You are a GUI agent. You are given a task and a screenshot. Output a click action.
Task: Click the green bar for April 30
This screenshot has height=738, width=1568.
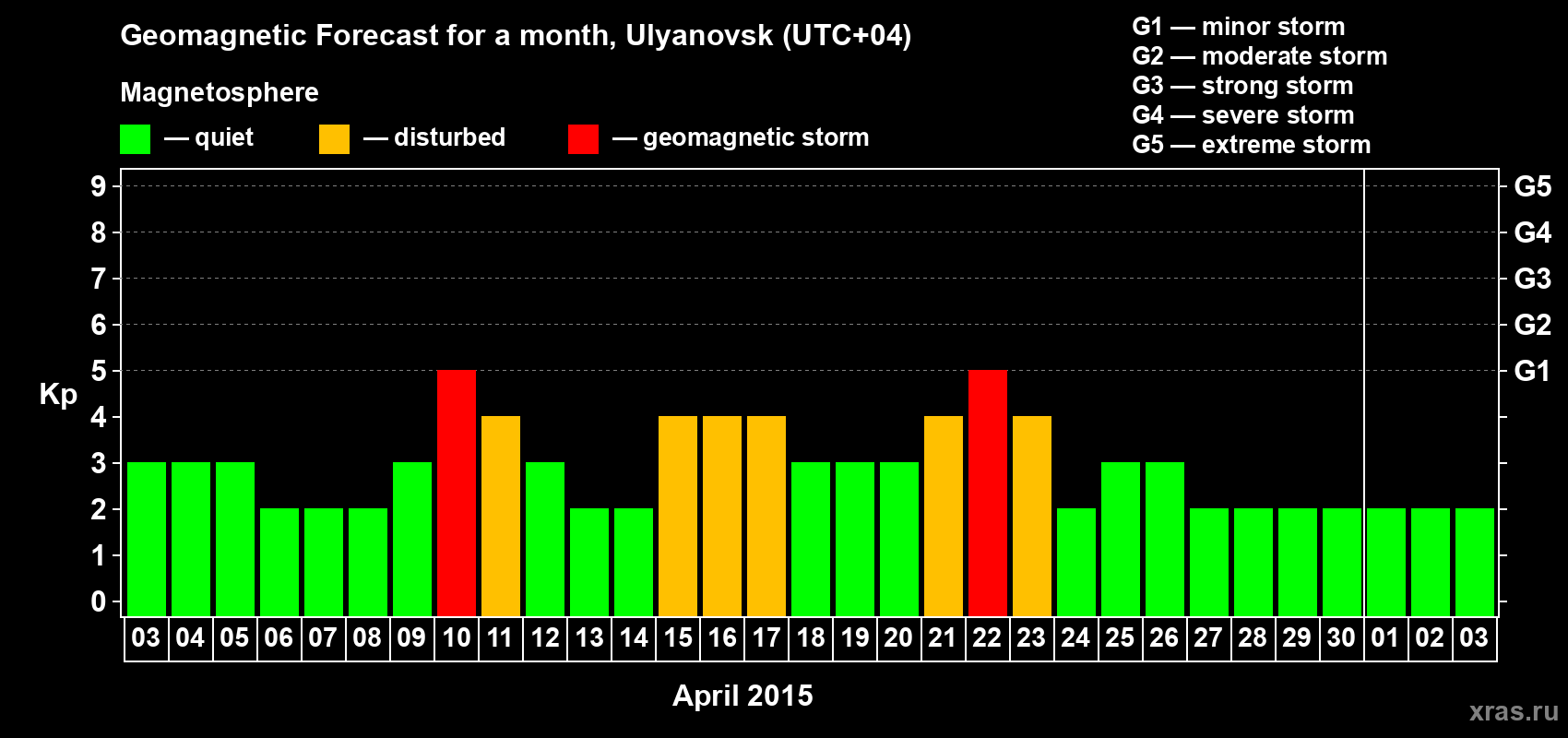point(1342,562)
